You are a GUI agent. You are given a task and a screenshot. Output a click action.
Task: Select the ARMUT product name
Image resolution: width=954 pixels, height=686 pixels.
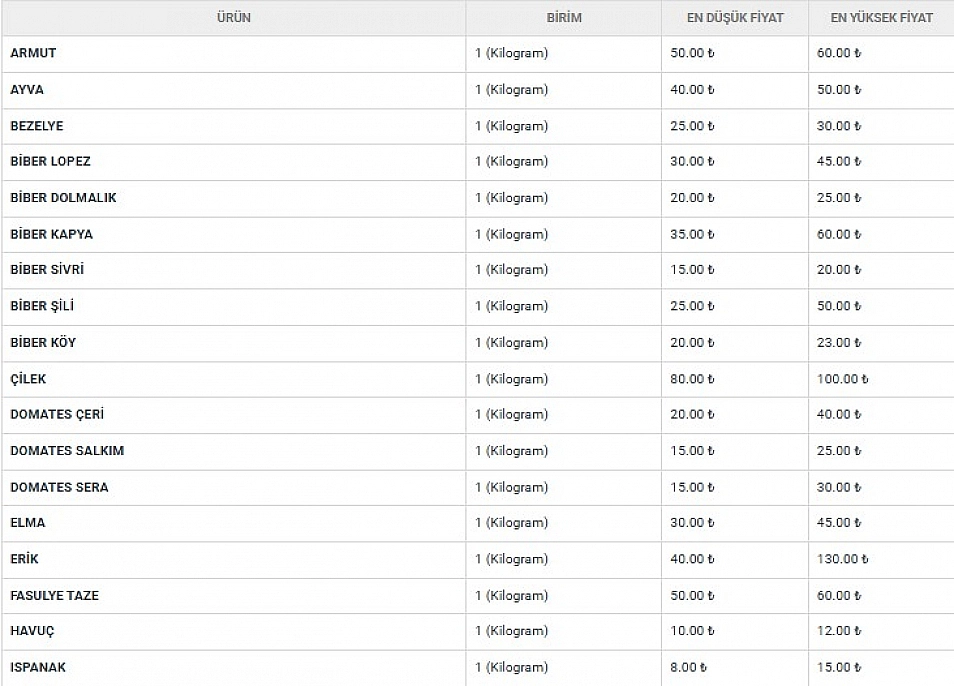coord(33,54)
